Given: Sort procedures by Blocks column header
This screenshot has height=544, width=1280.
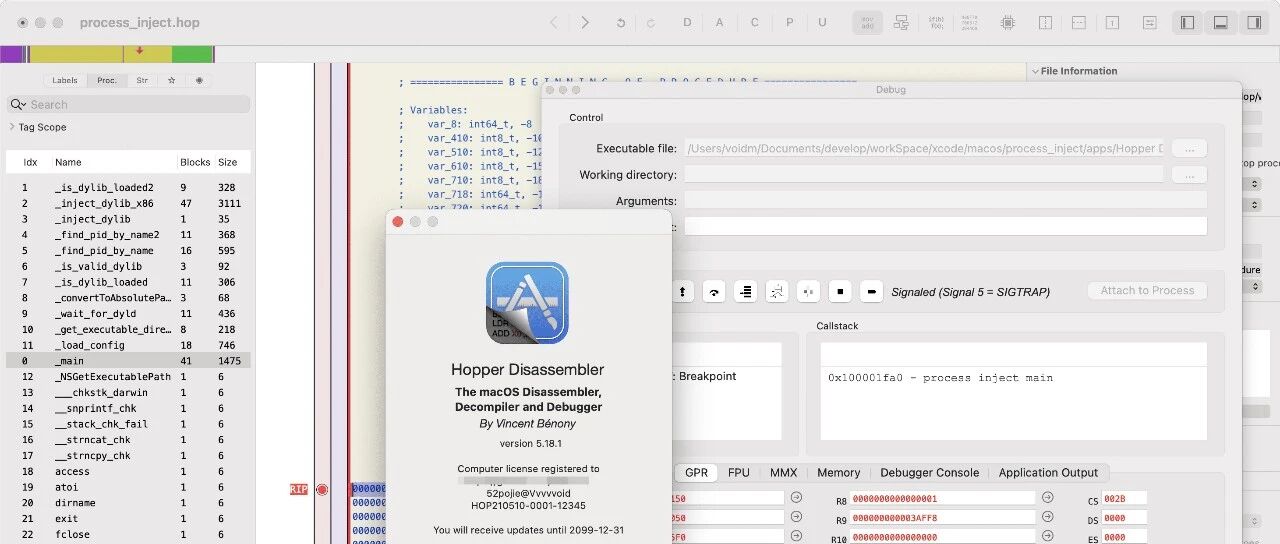Looking at the screenshot, I should [195, 162].
